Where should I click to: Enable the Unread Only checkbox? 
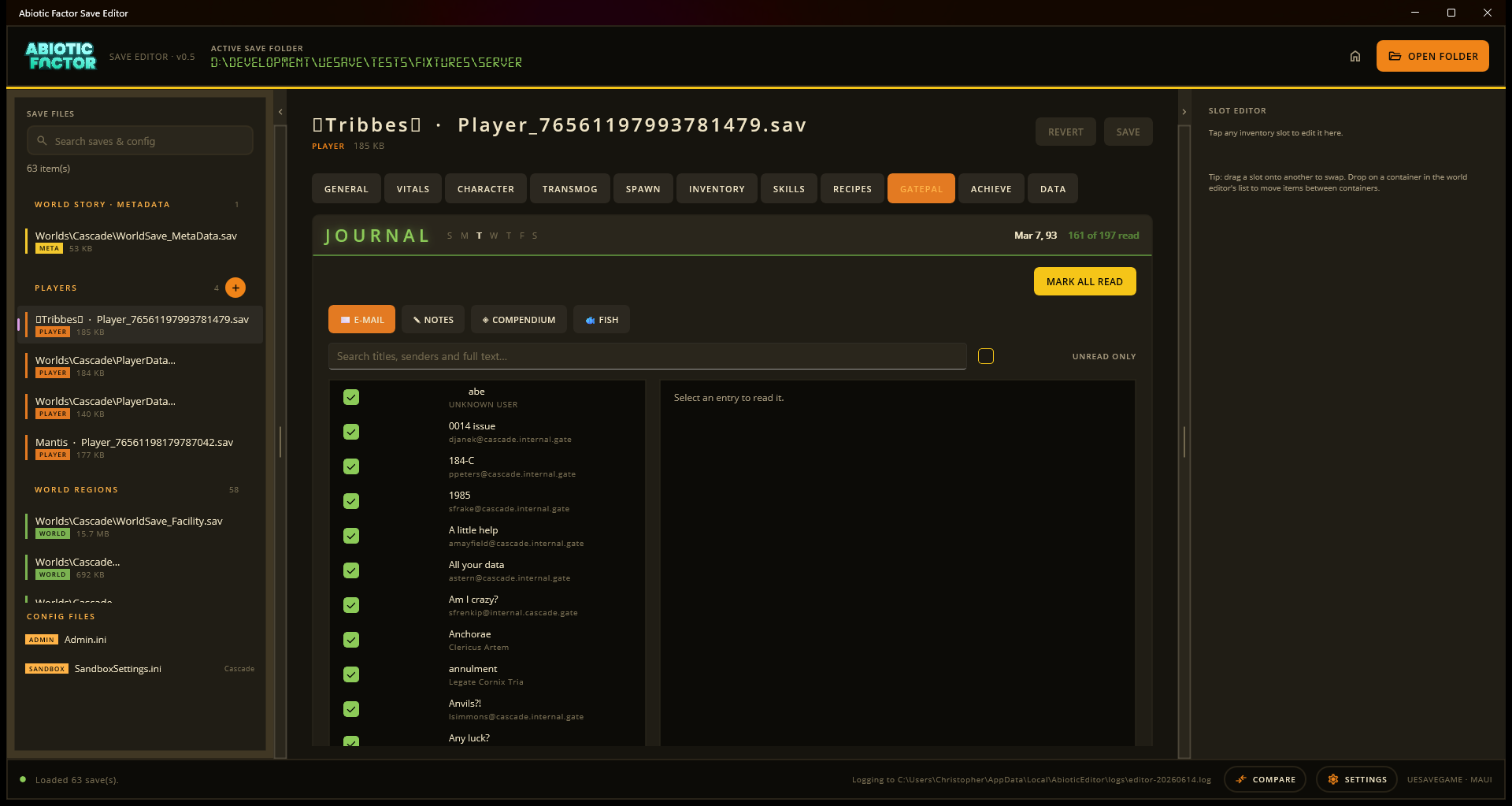click(x=986, y=356)
